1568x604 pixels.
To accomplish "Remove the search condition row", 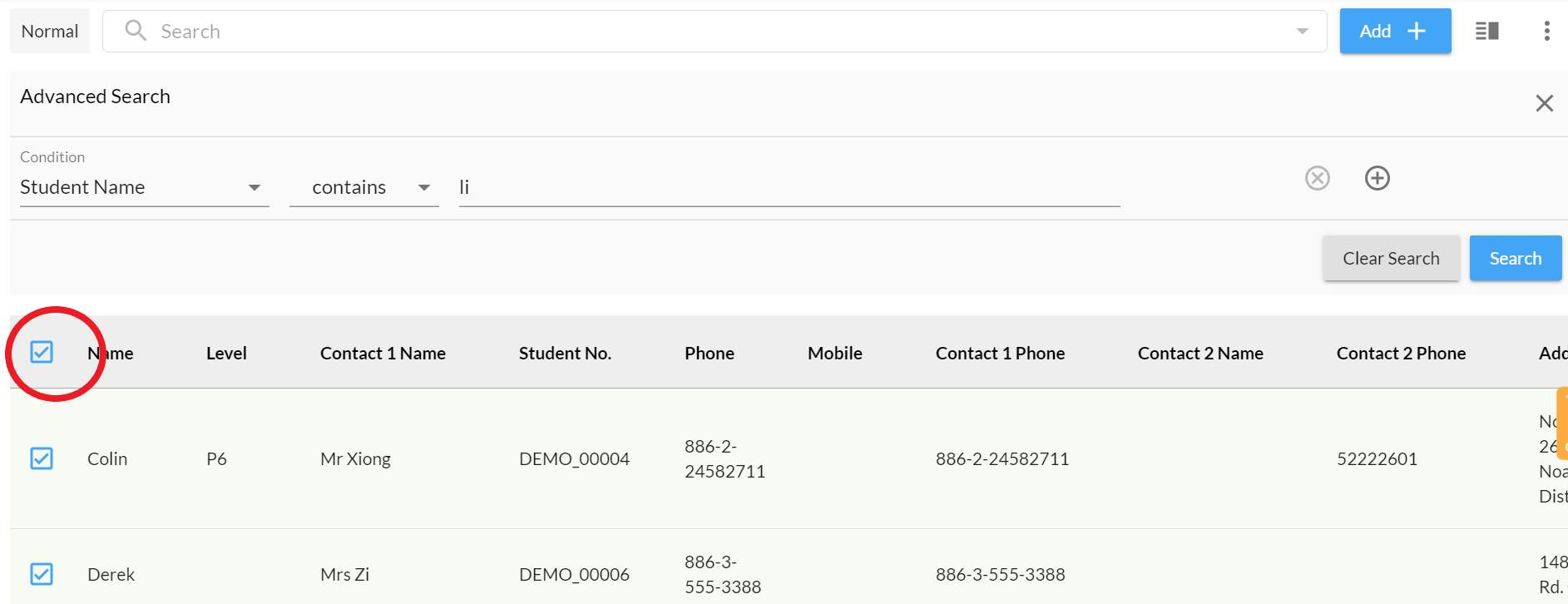I will [x=1317, y=178].
